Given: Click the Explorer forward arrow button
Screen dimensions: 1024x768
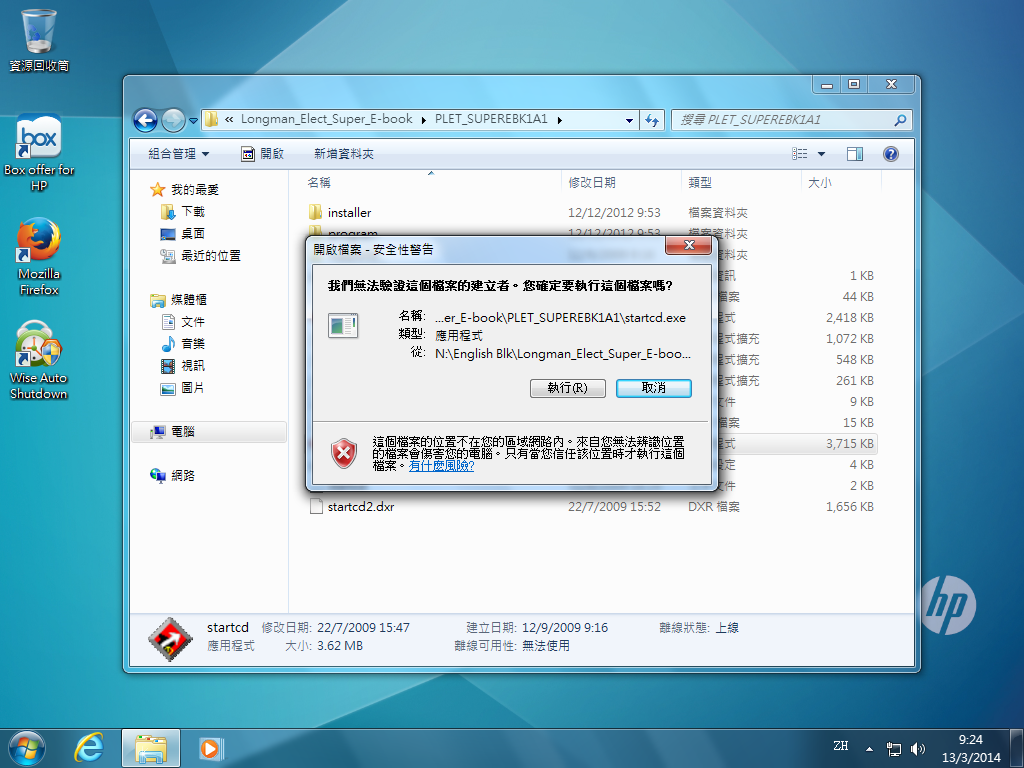Looking at the screenshot, I should tap(173, 120).
